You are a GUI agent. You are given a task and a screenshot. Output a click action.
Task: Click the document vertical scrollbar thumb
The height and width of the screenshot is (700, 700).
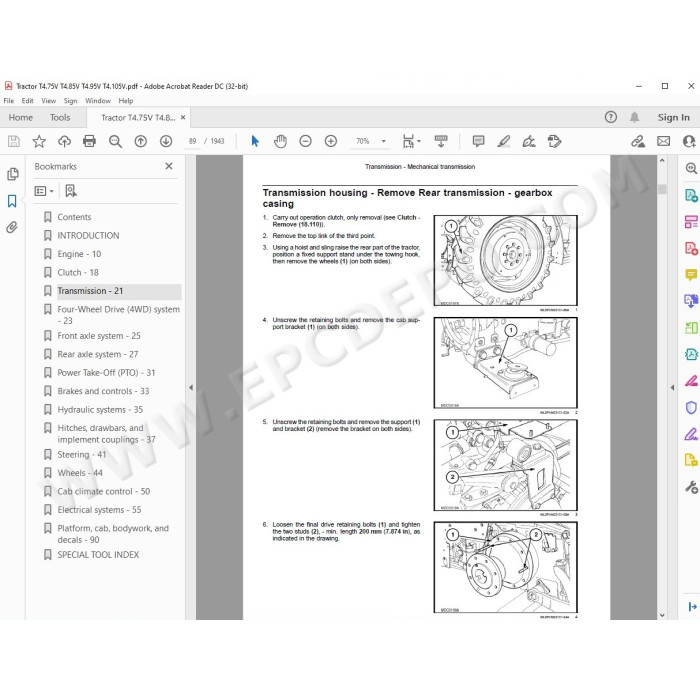(662, 189)
